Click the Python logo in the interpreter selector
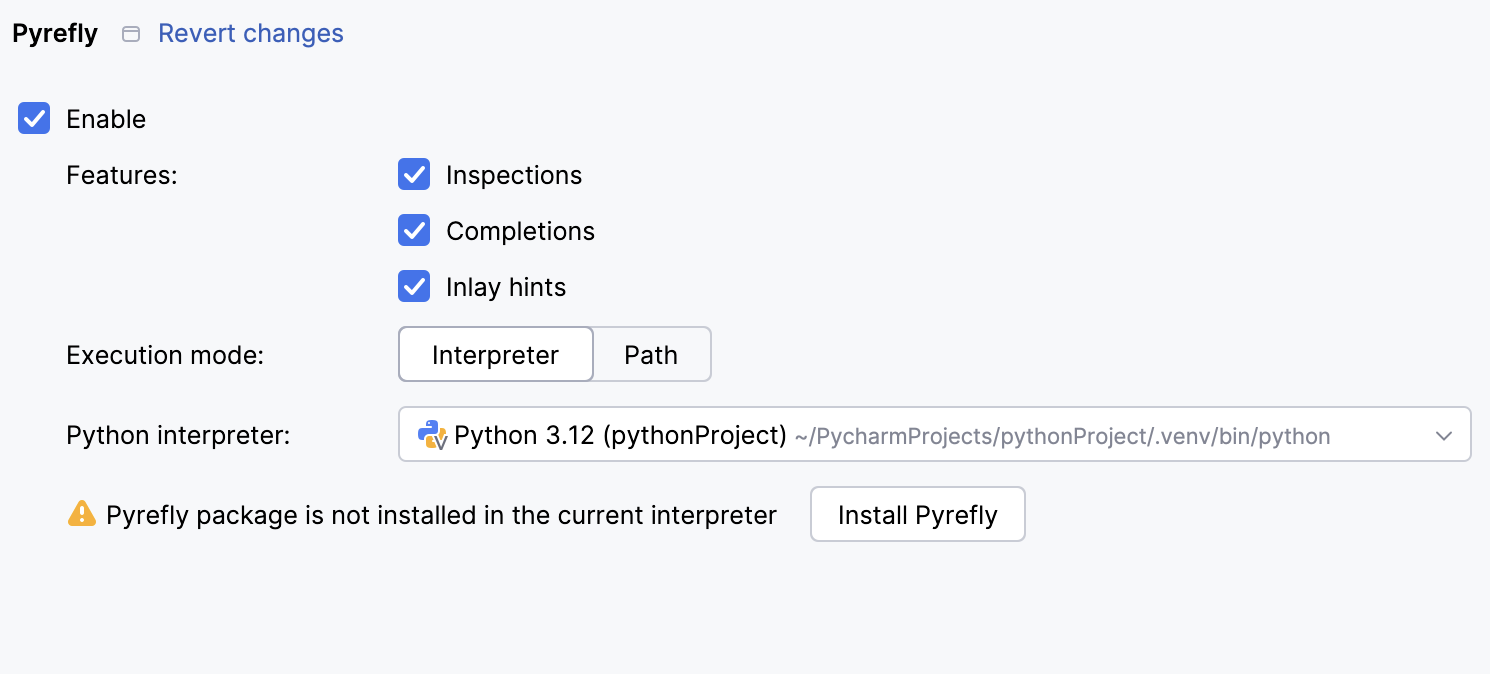1490x674 pixels. point(430,434)
